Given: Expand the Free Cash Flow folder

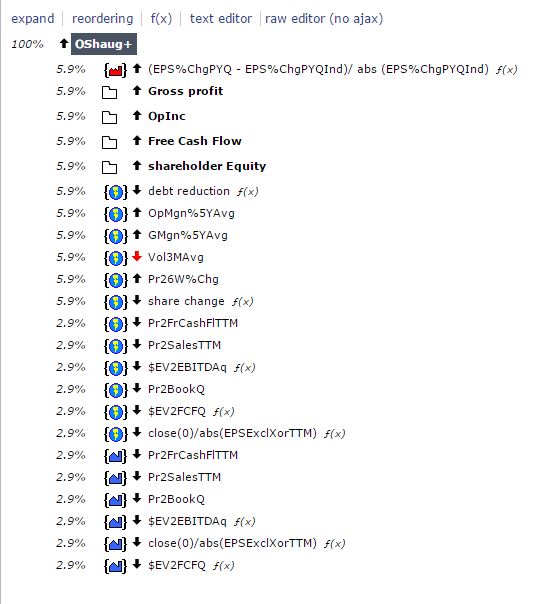Looking at the screenshot, I should 109,142.
